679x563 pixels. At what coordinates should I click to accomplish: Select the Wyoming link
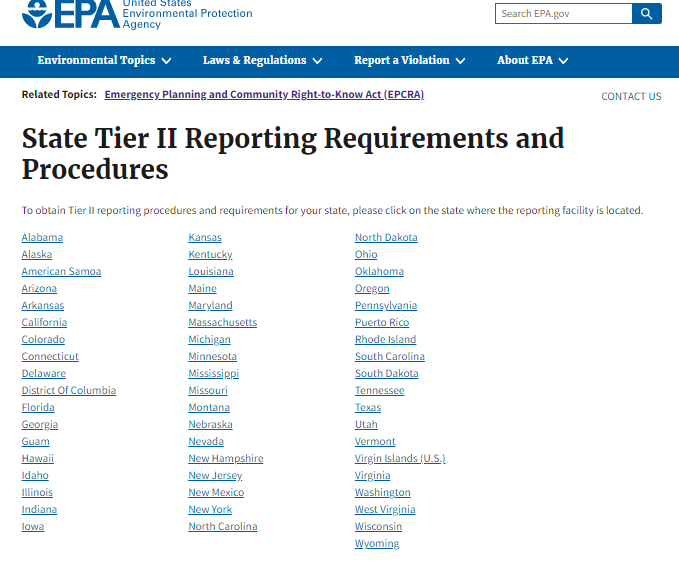[x=377, y=543]
